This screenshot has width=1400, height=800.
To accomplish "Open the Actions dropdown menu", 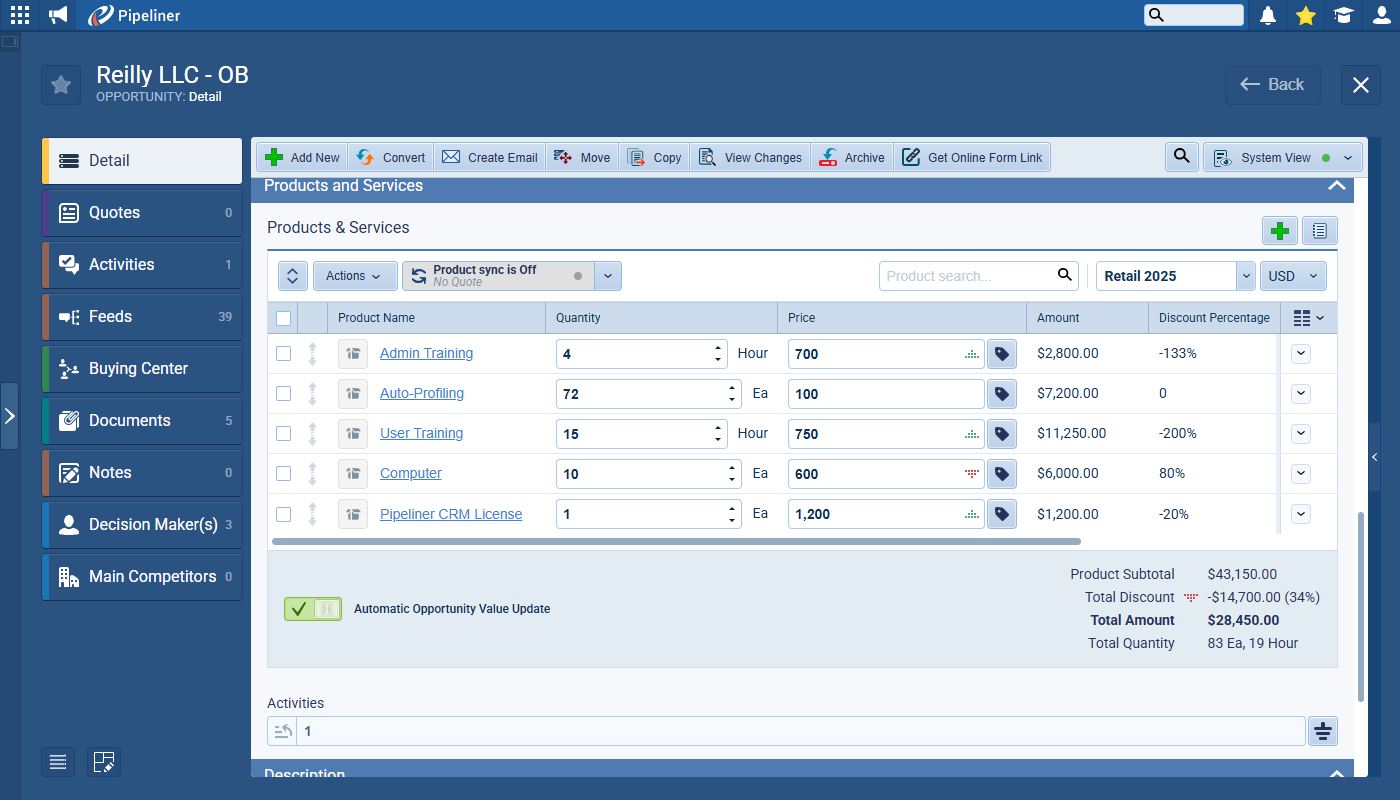I will point(354,276).
